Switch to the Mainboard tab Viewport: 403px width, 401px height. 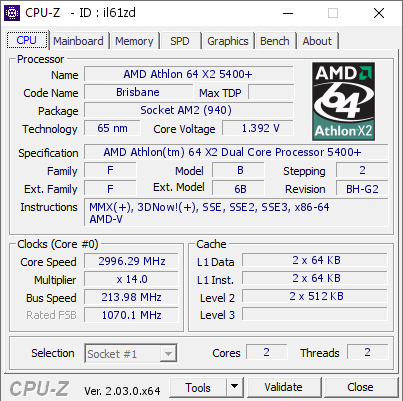(x=78, y=41)
